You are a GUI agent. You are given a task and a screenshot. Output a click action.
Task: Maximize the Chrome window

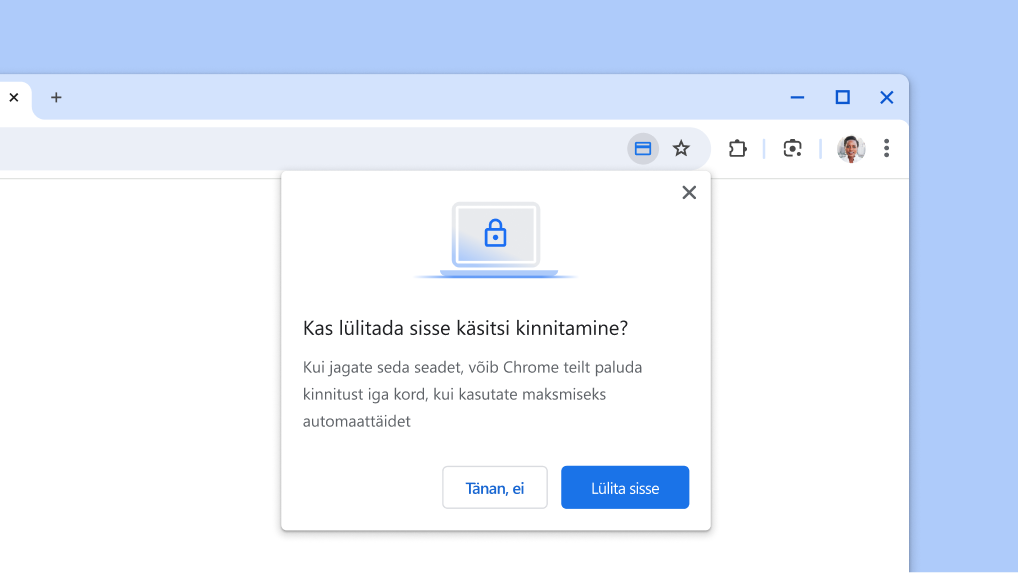pos(842,98)
